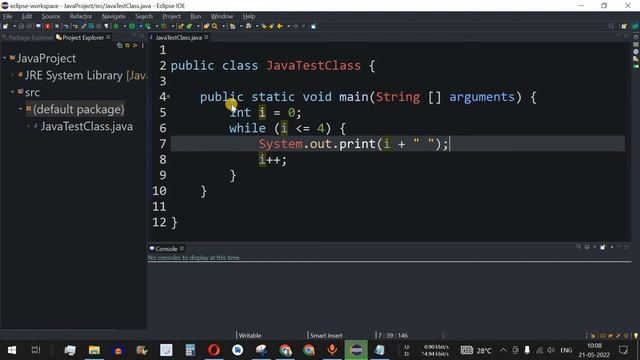Click line number 7 in editor gutter
The width and height of the screenshot is (640, 360).
click(x=162, y=144)
